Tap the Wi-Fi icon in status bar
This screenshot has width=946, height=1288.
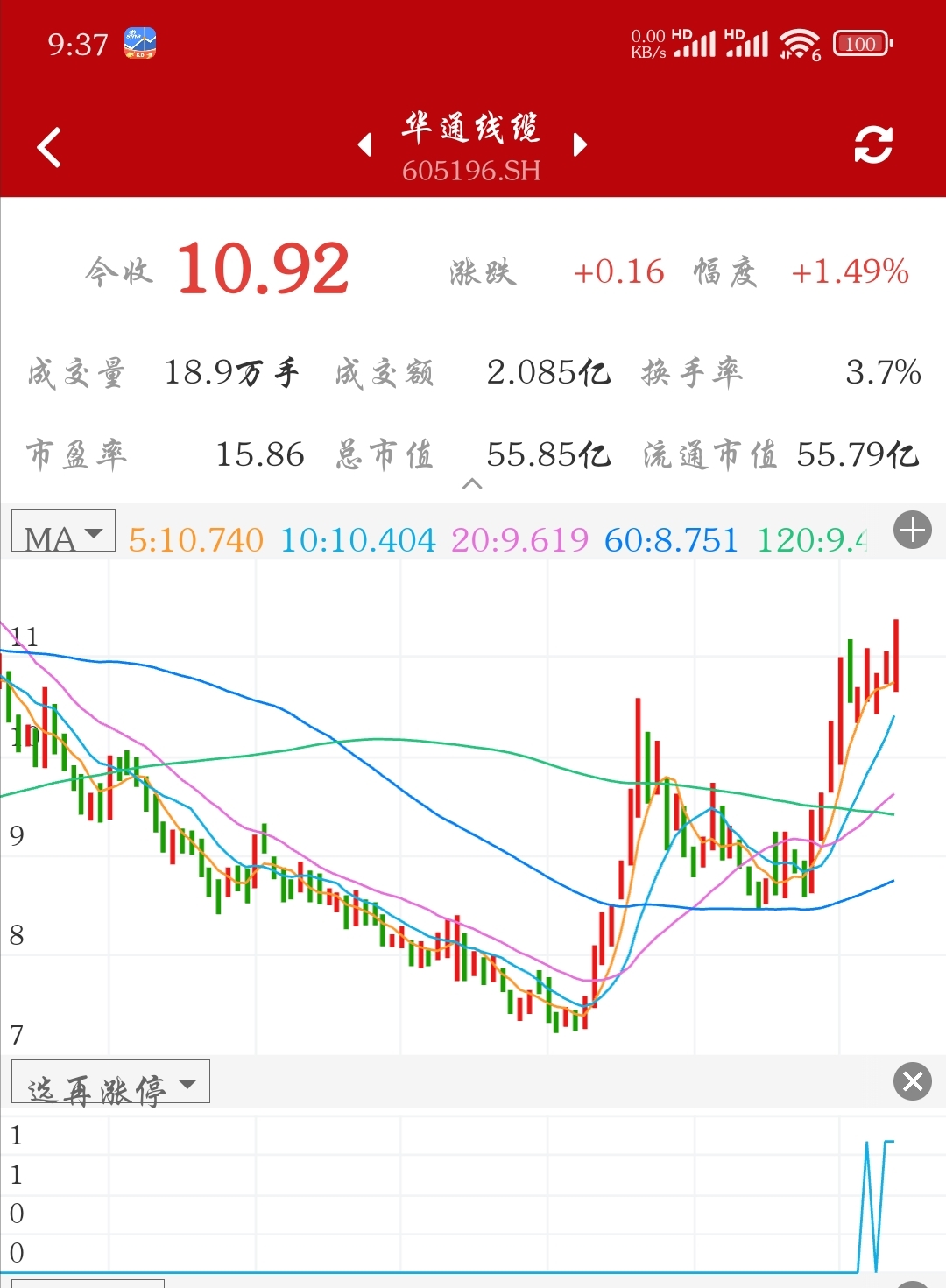798,43
